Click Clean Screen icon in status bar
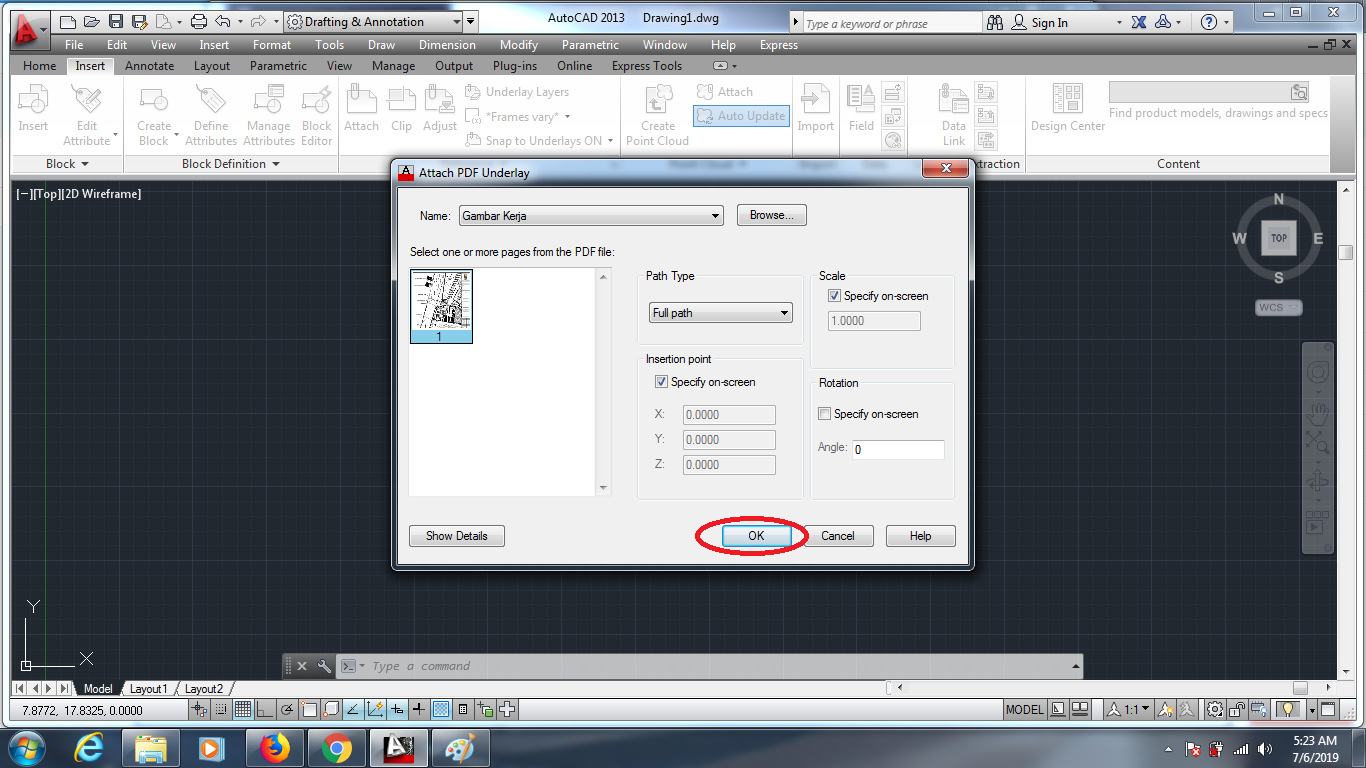This screenshot has width=1366, height=768. (x=1328, y=710)
